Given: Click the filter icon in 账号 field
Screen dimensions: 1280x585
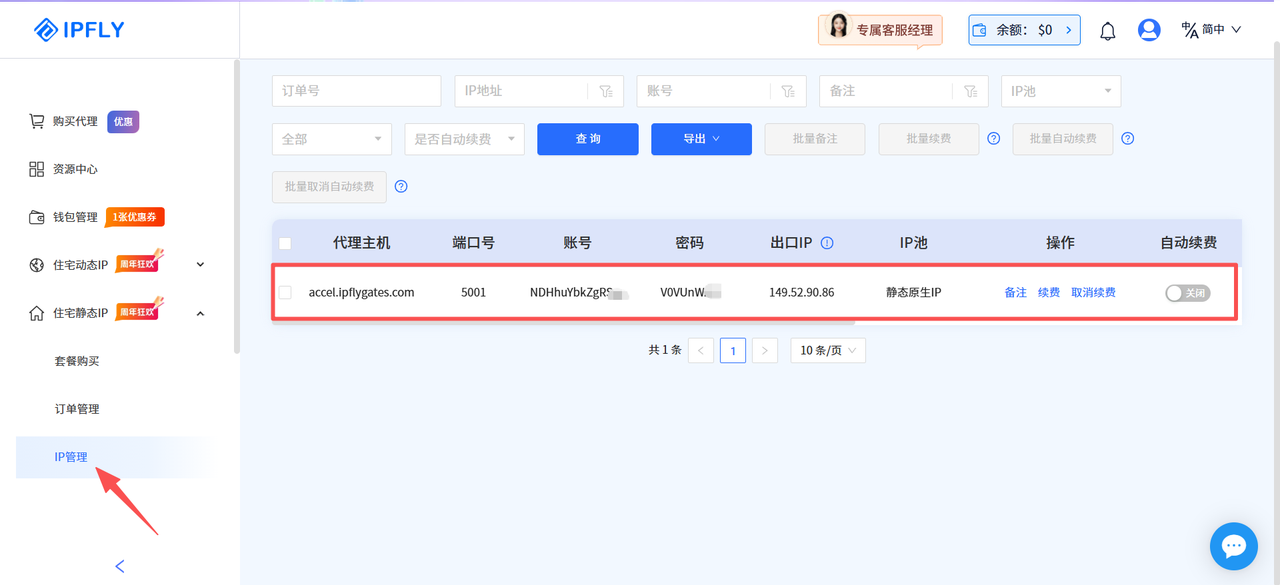Looking at the screenshot, I should [788, 91].
